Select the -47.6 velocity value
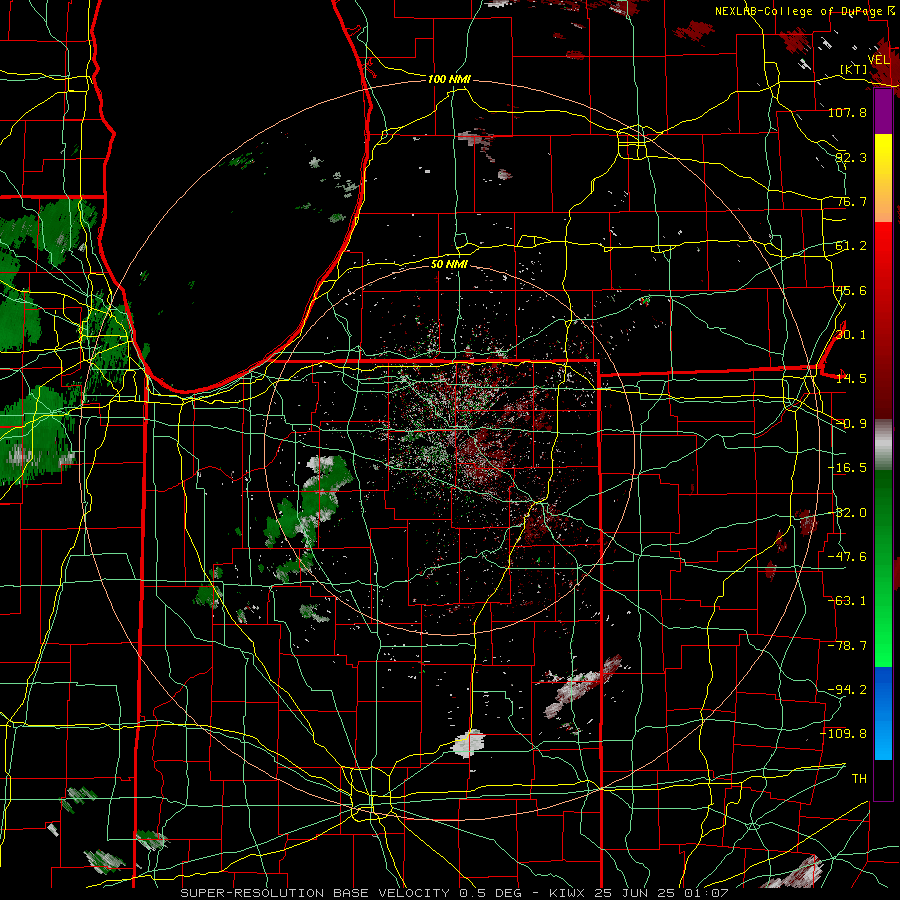The image size is (900, 900). [847, 557]
